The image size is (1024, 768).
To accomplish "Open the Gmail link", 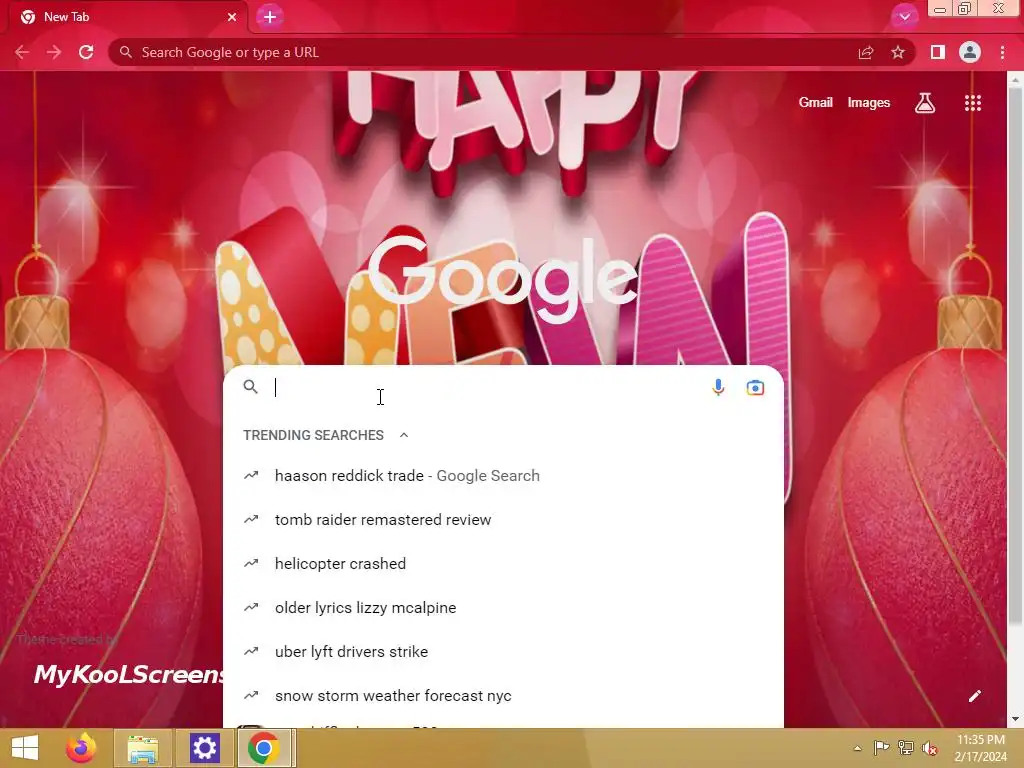I will pos(815,103).
